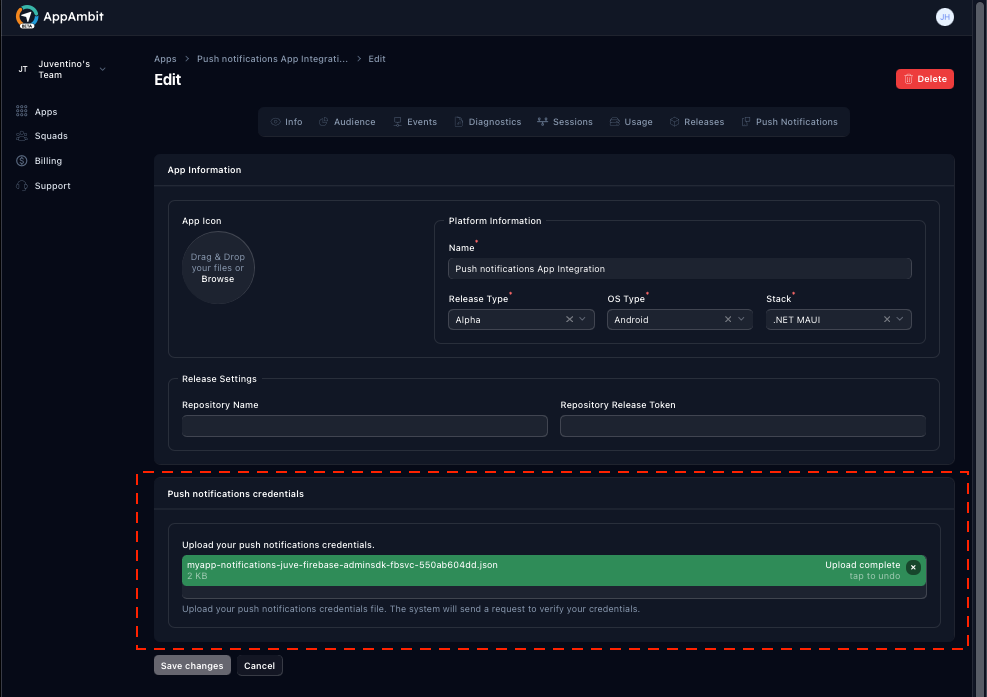This screenshot has height=697, width=987.
Task: Click the green upload complete progress bar
Action: pos(550,569)
